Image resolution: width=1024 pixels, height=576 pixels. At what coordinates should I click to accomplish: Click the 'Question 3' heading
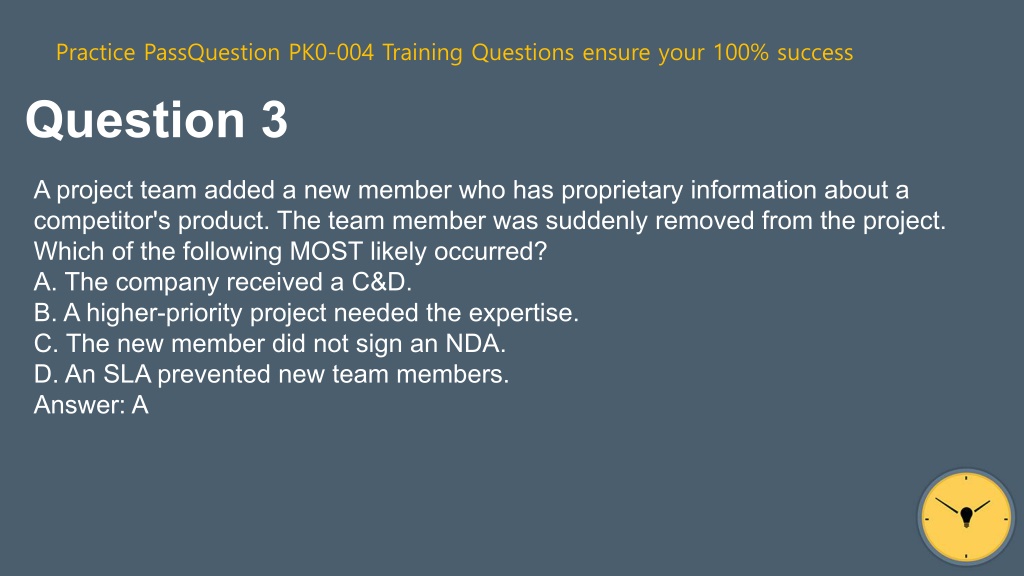pyautogui.click(x=156, y=120)
